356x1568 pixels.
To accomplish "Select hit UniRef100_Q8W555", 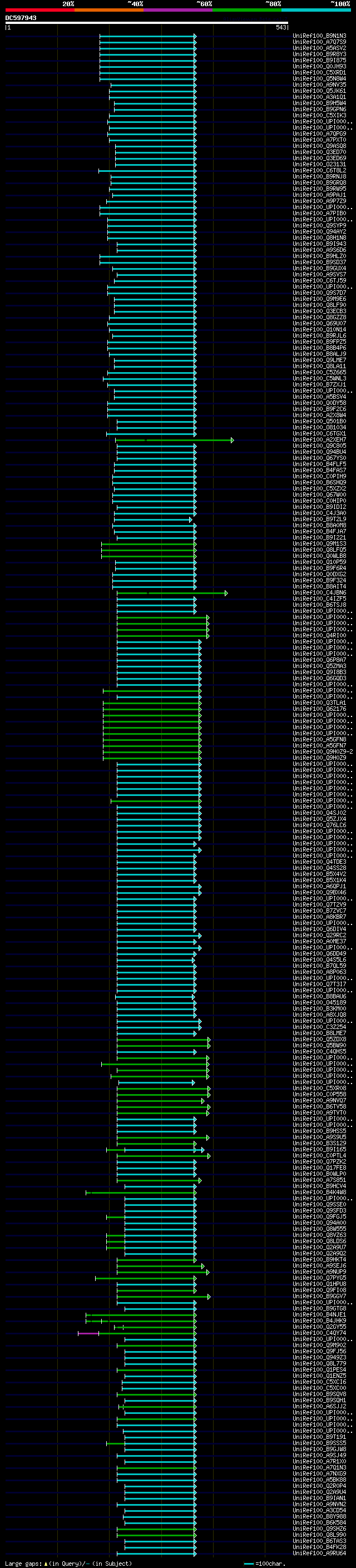I will (319, 1229).
